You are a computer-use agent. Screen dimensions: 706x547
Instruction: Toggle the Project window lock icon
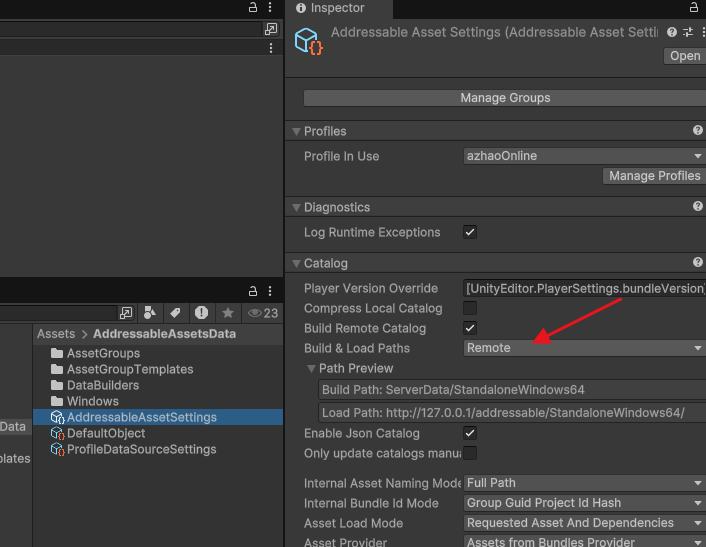click(x=253, y=291)
